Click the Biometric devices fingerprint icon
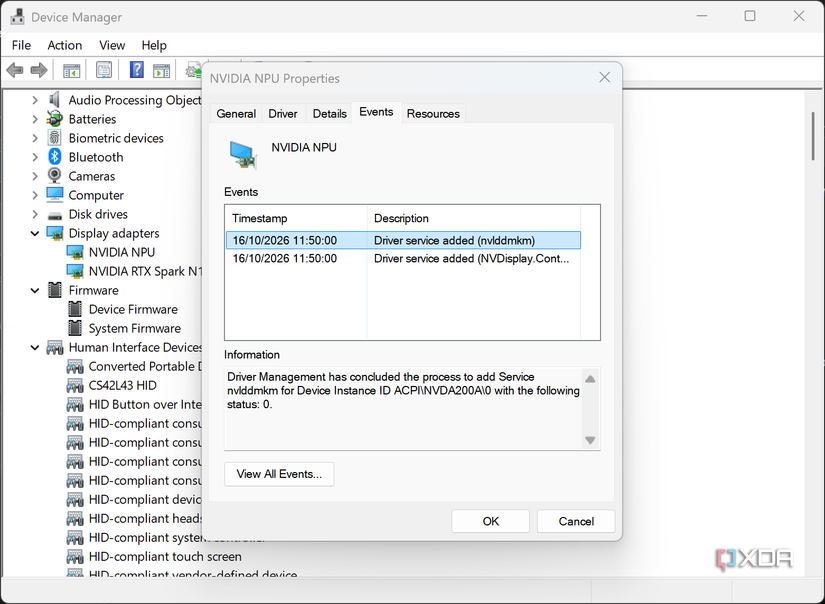Viewport: 825px width, 604px height. pyautogui.click(x=54, y=138)
